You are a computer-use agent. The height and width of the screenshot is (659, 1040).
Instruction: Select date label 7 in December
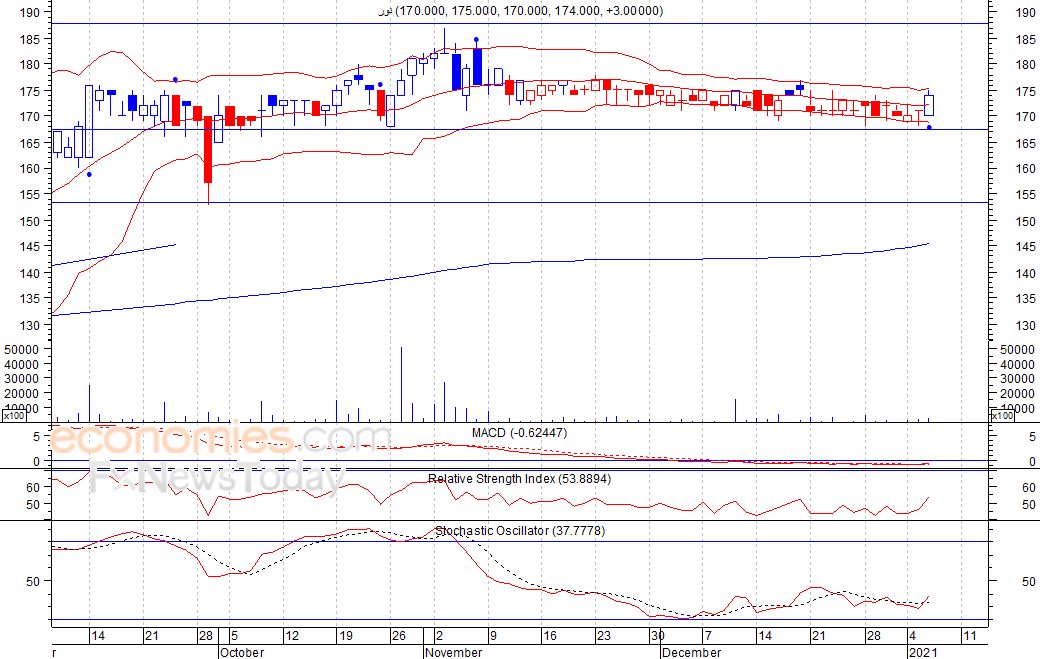click(x=708, y=636)
